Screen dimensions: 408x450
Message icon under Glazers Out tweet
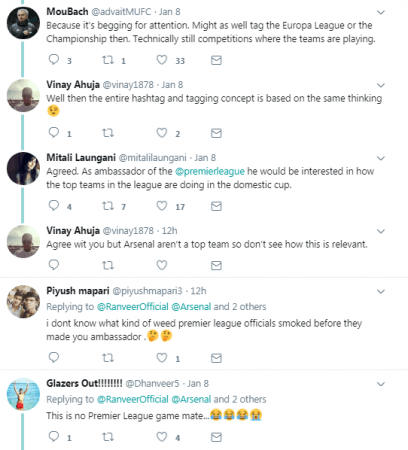pos(216,437)
